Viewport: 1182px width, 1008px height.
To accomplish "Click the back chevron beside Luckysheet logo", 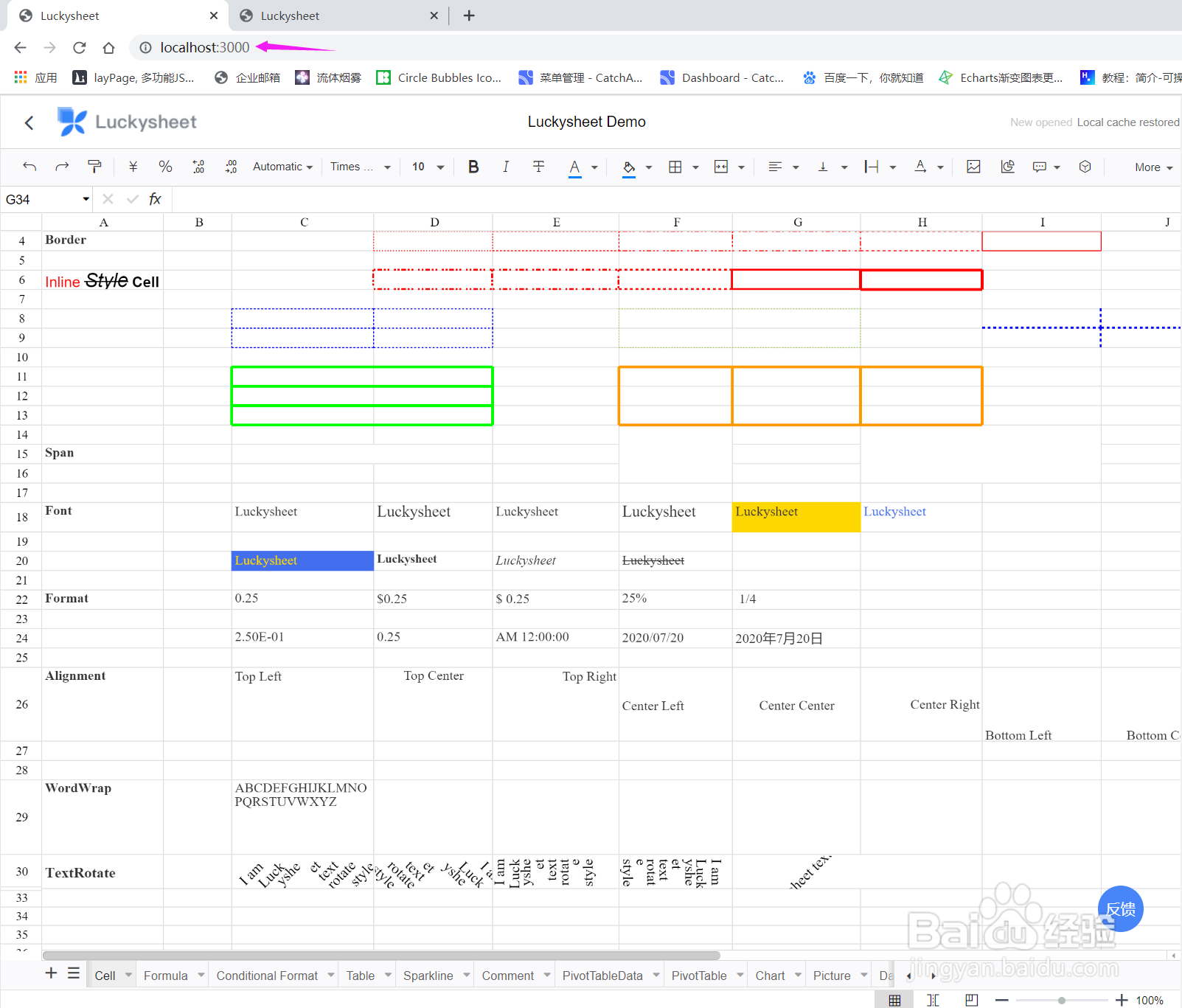I will coord(29,122).
